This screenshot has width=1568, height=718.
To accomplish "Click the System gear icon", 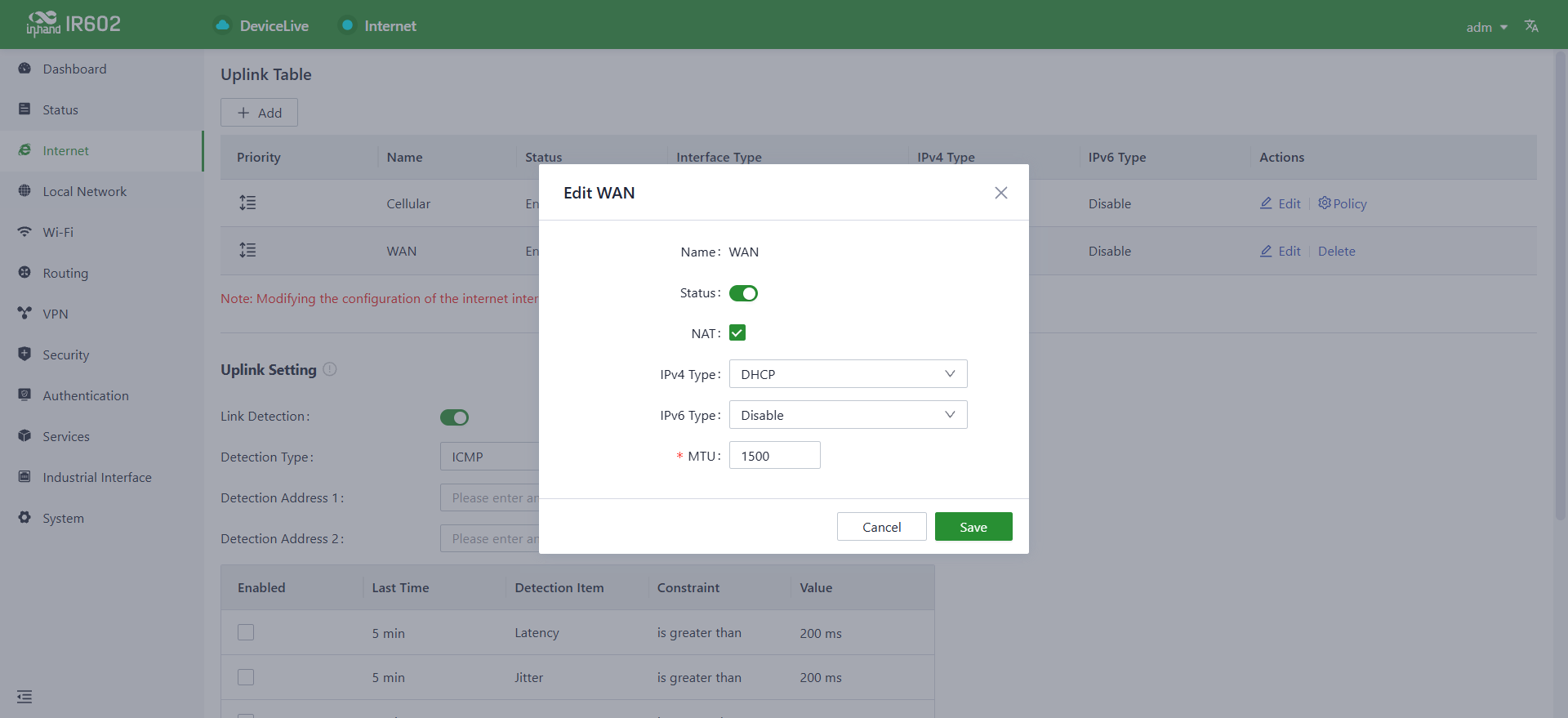I will (x=24, y=518).
